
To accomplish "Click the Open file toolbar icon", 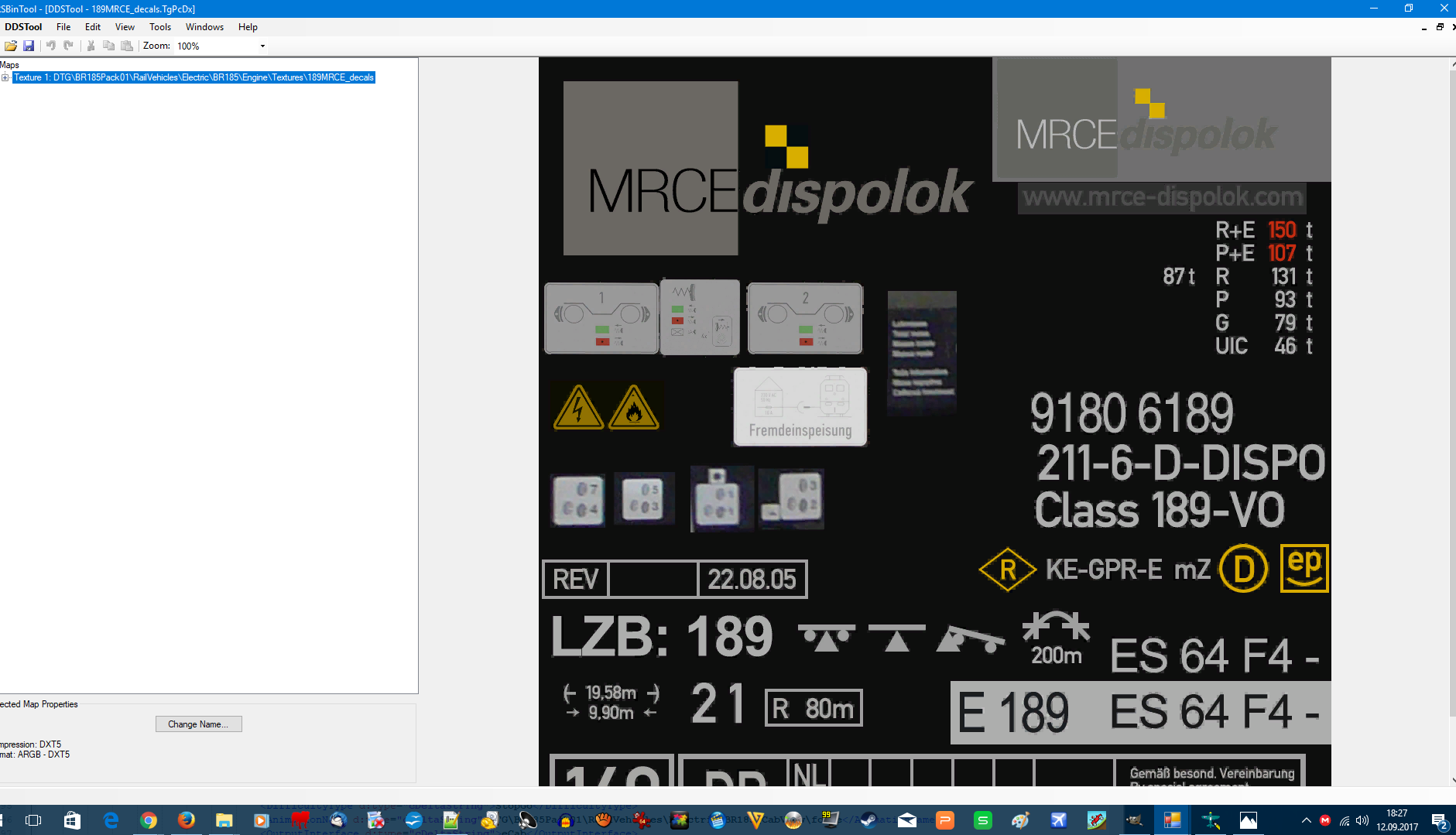I will click(x=11, y=46).
